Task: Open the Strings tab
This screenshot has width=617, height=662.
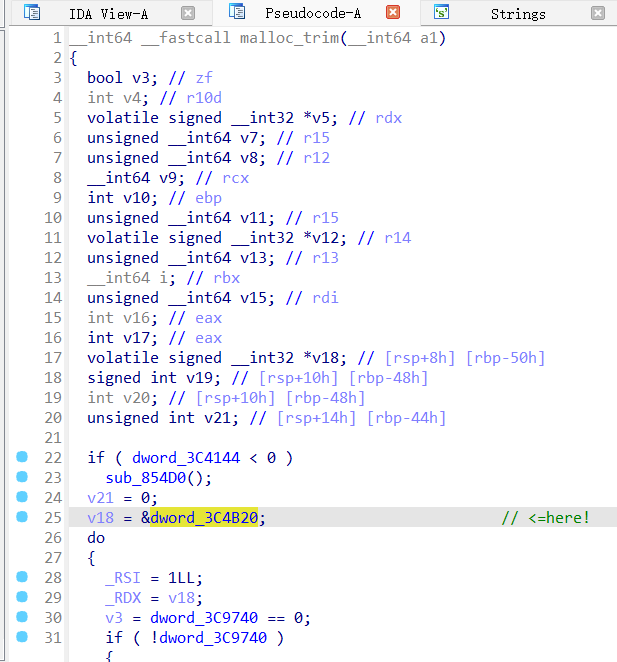Action: [518, 14]
